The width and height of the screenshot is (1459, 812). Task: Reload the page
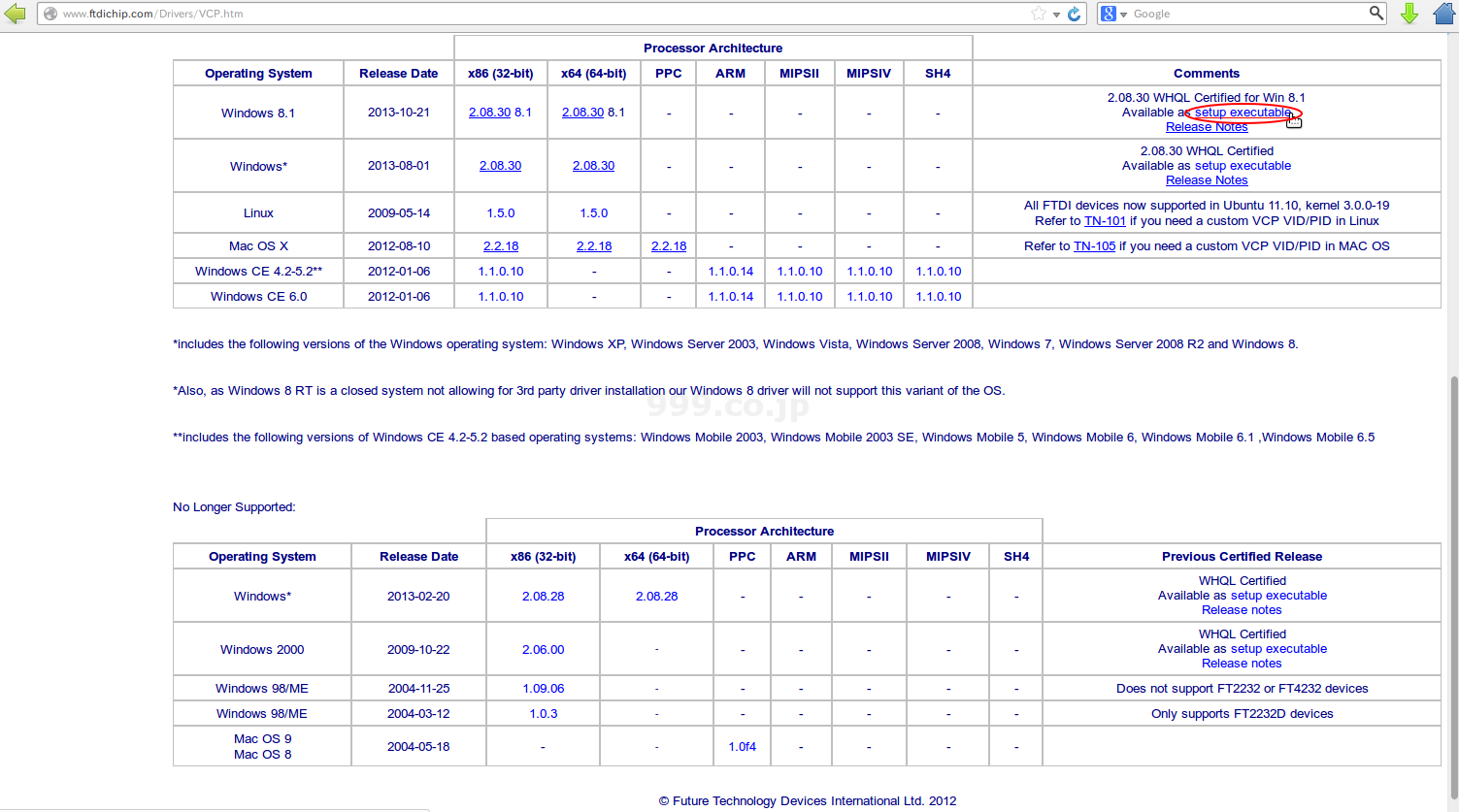click(1074, 14)
